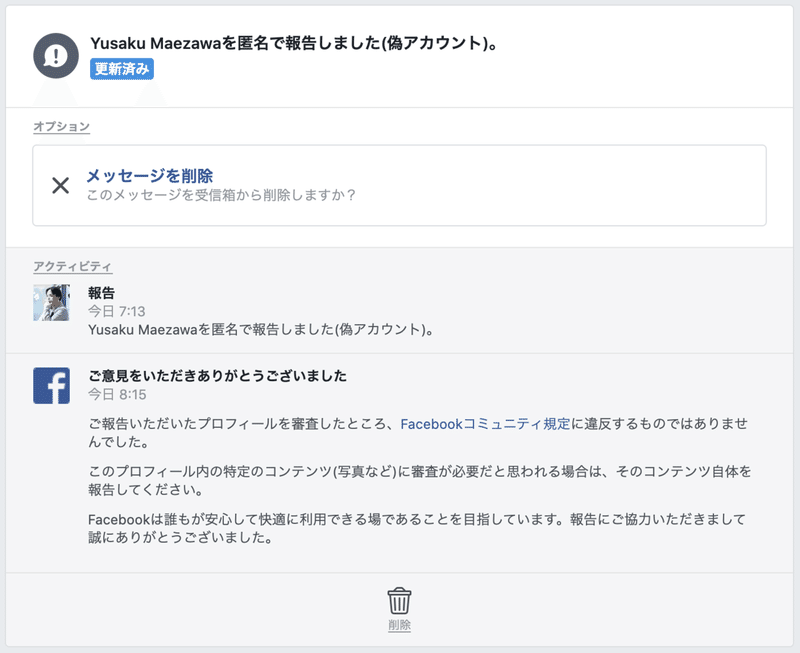Image resolution: width=800 pixels, height=653 pixels.
Task: Open the Facebookコミュニティ規定 link
Action: point(485,424)
